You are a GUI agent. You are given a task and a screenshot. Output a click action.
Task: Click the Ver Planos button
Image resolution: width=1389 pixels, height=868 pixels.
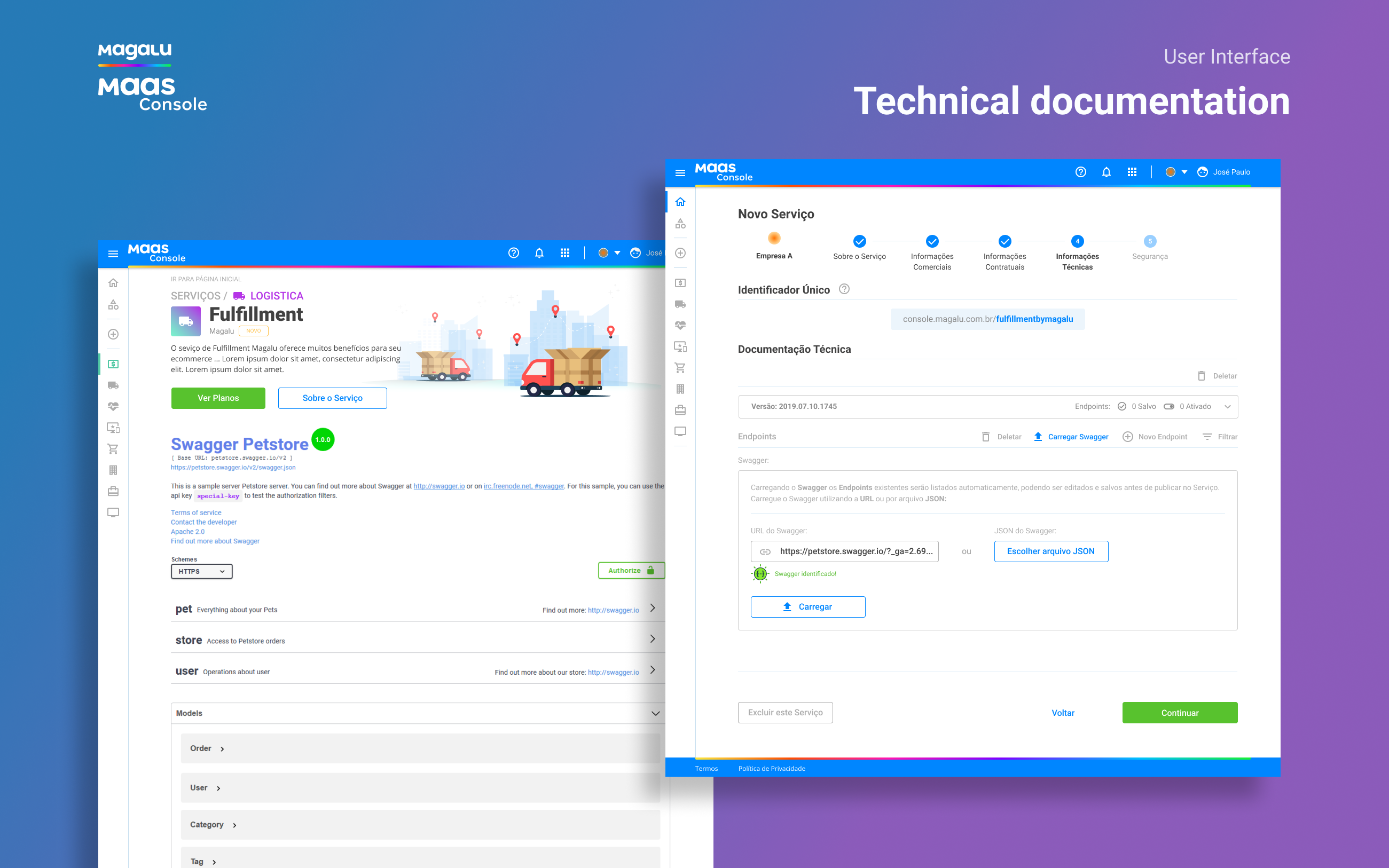[x=218, y=398]
